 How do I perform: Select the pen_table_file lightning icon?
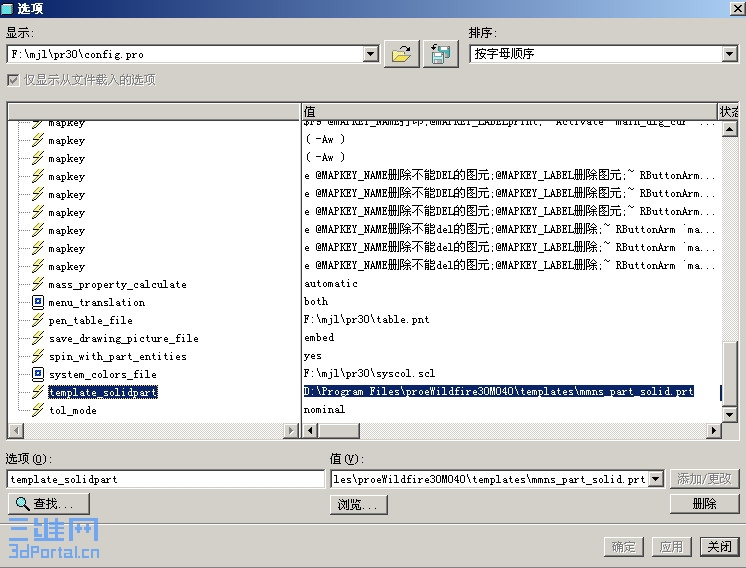coord(38,320)
